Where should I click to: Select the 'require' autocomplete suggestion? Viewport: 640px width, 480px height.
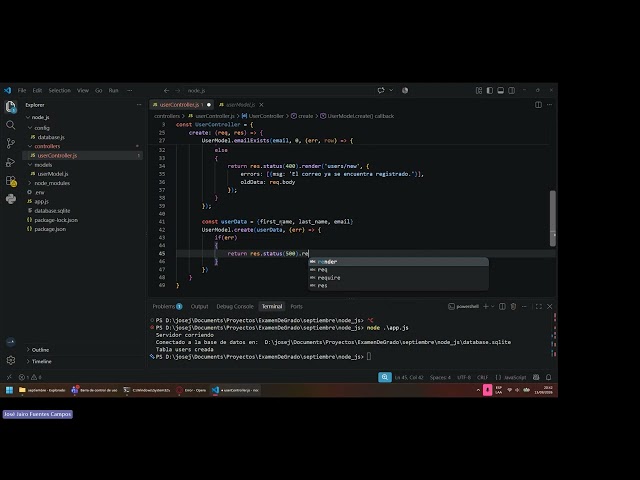398,278
